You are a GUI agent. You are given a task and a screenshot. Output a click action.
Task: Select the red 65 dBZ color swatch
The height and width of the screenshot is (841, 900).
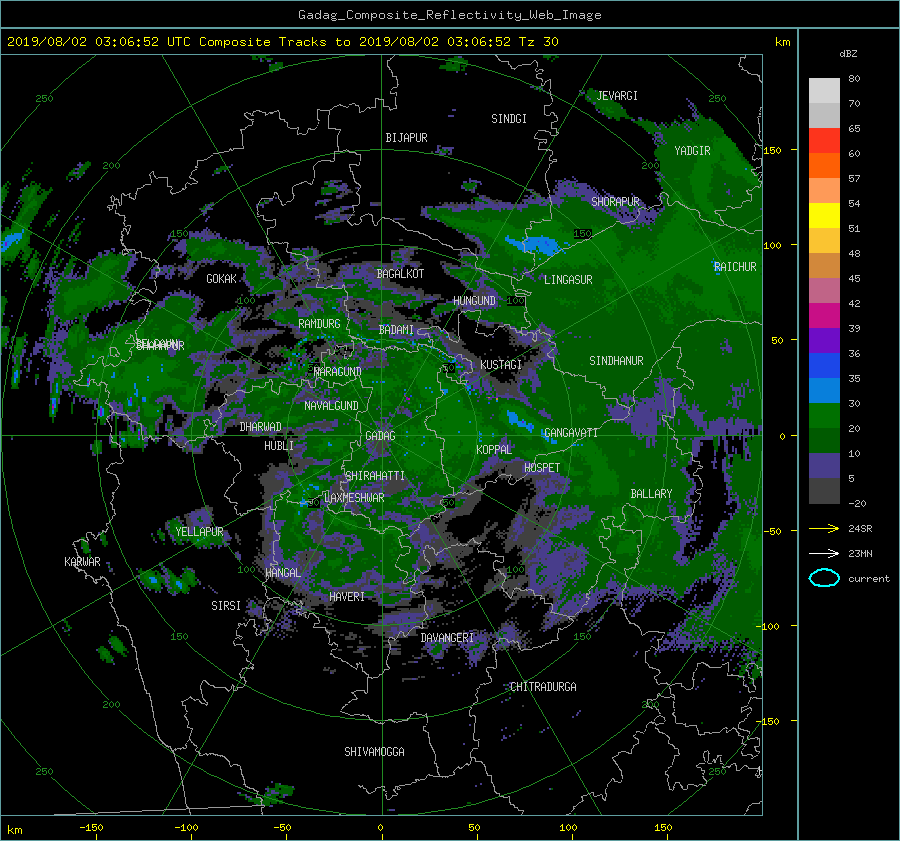pyautogui.click(x=824, y=140)
